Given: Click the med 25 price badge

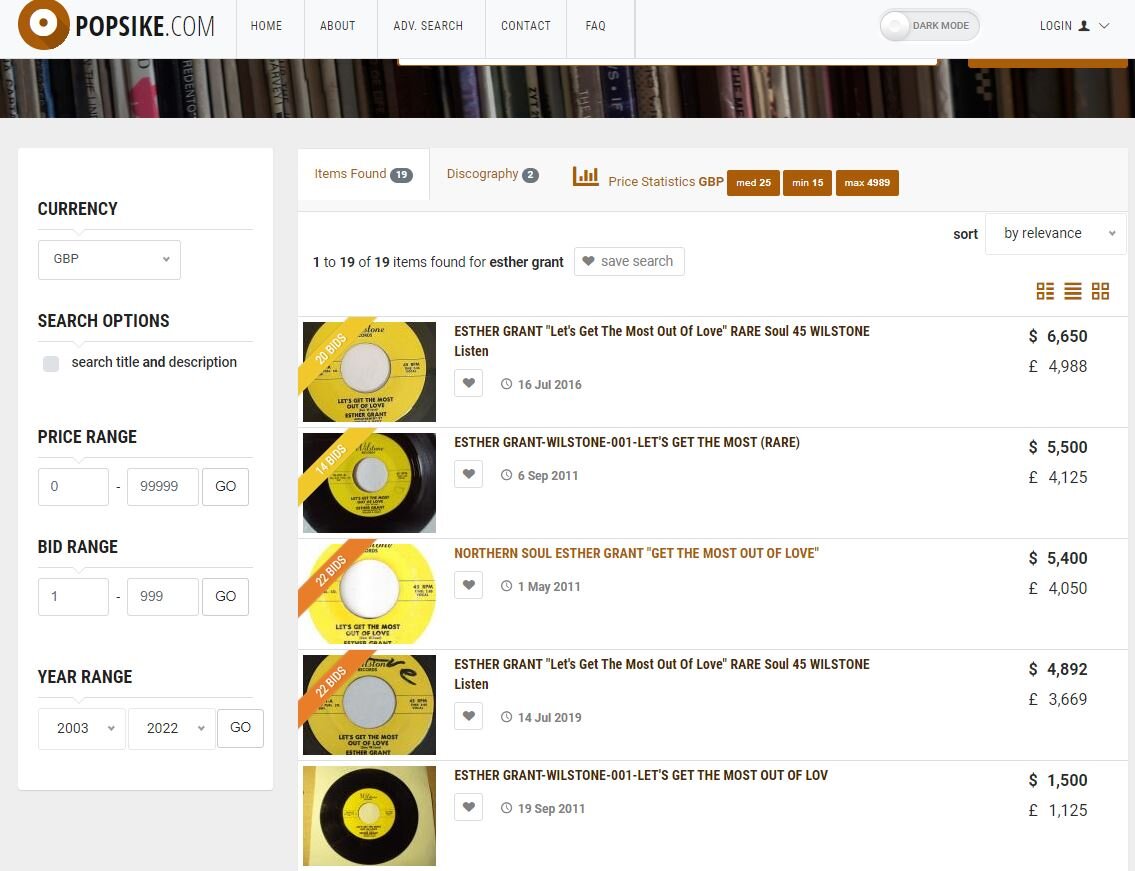Looking at the screenshot, I should pyautogui.click(x=754, y=182).
